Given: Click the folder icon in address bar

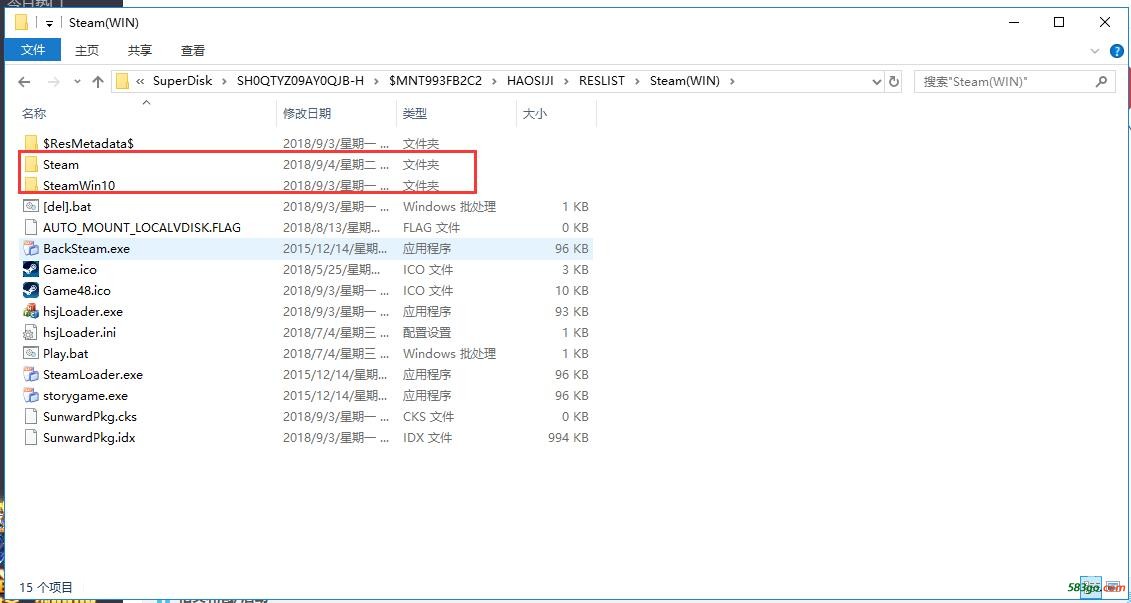Looking at the screenshot, I should [123, 81].
